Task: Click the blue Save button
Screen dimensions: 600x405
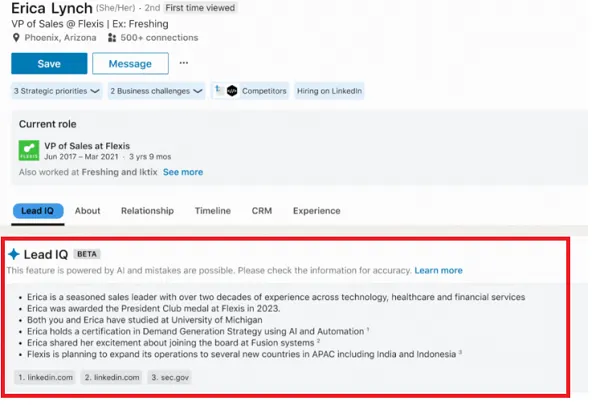Action: tap(49, 64)
